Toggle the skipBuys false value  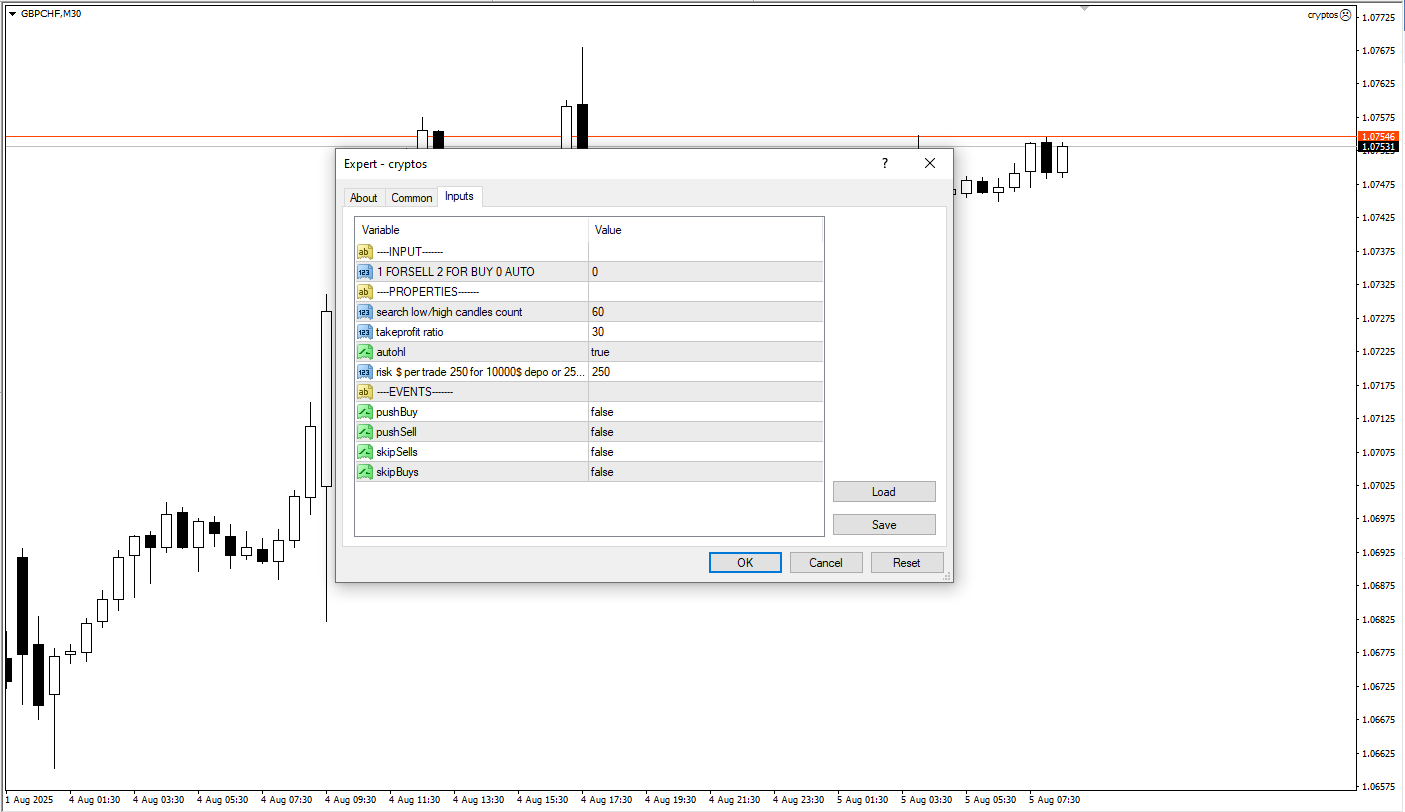pos(705,472)
